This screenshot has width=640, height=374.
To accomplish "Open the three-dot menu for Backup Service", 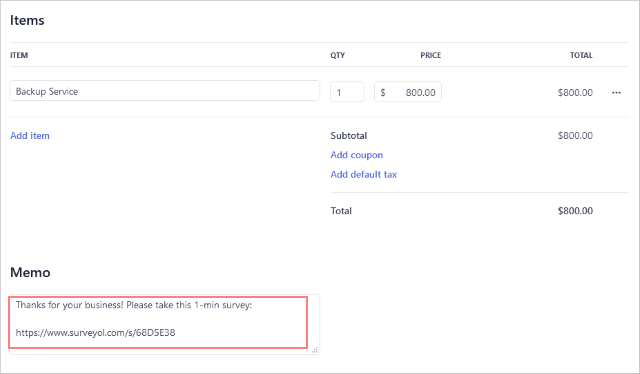I will coord(616,93).
